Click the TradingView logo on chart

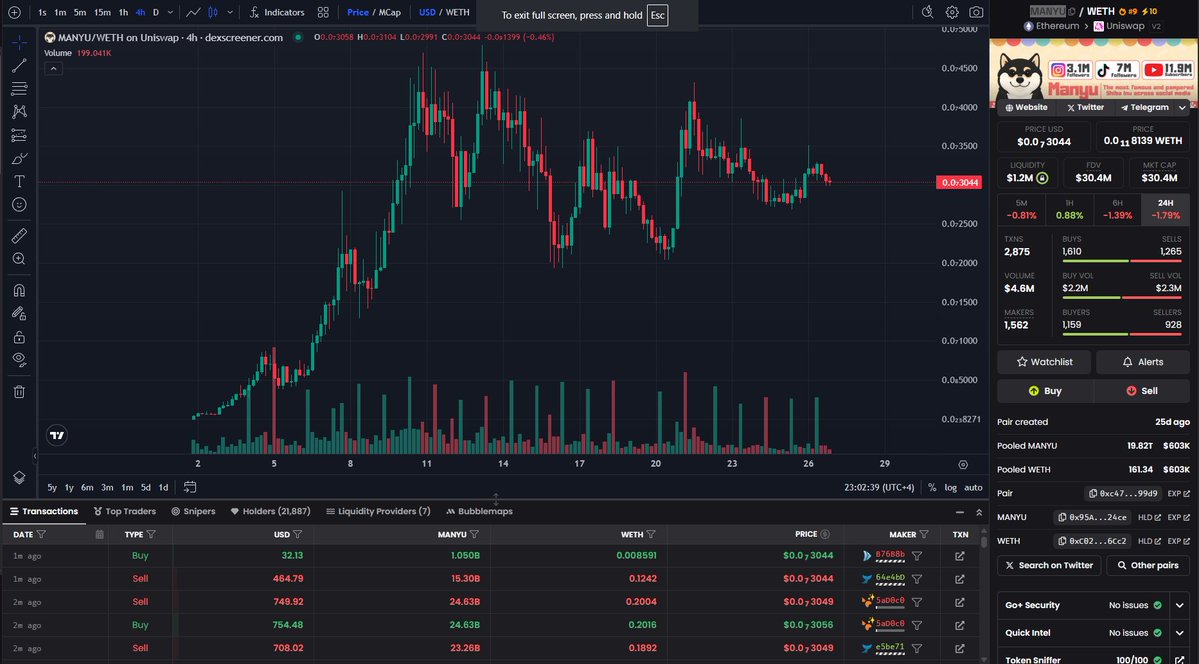[x=57, y=435]
